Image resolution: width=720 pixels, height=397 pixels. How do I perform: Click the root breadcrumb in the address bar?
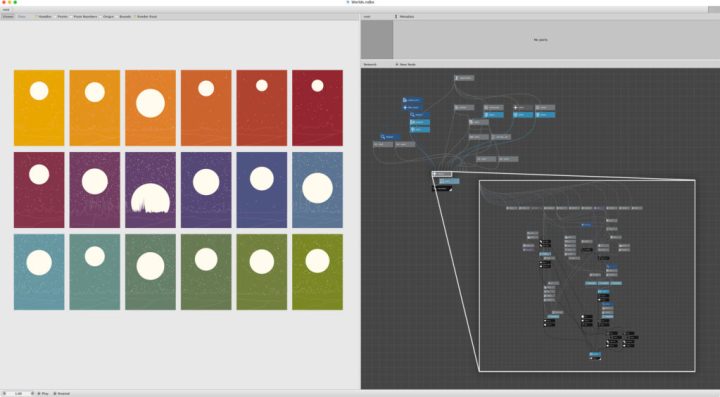pos(6,9)
